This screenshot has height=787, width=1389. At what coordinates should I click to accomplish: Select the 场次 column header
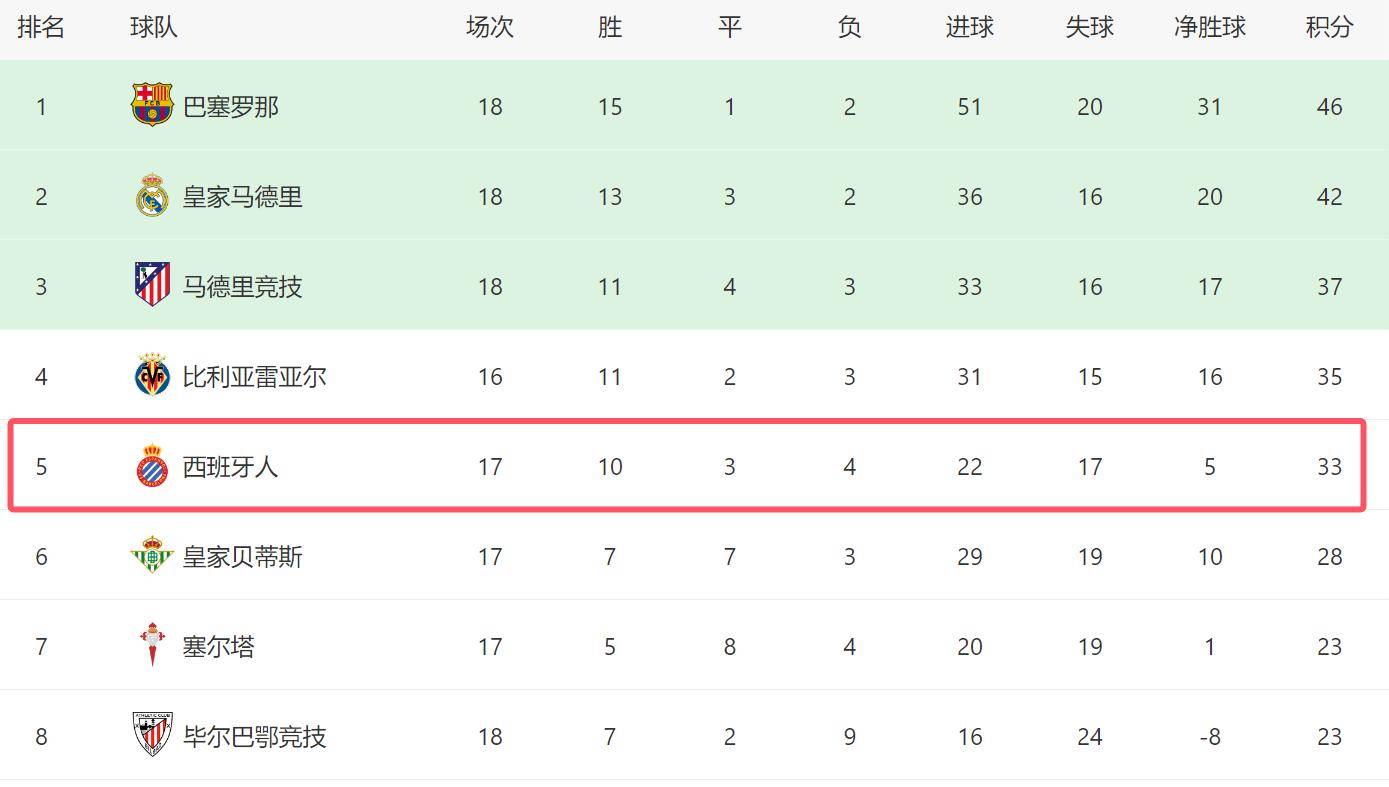(x=489, y=27)
